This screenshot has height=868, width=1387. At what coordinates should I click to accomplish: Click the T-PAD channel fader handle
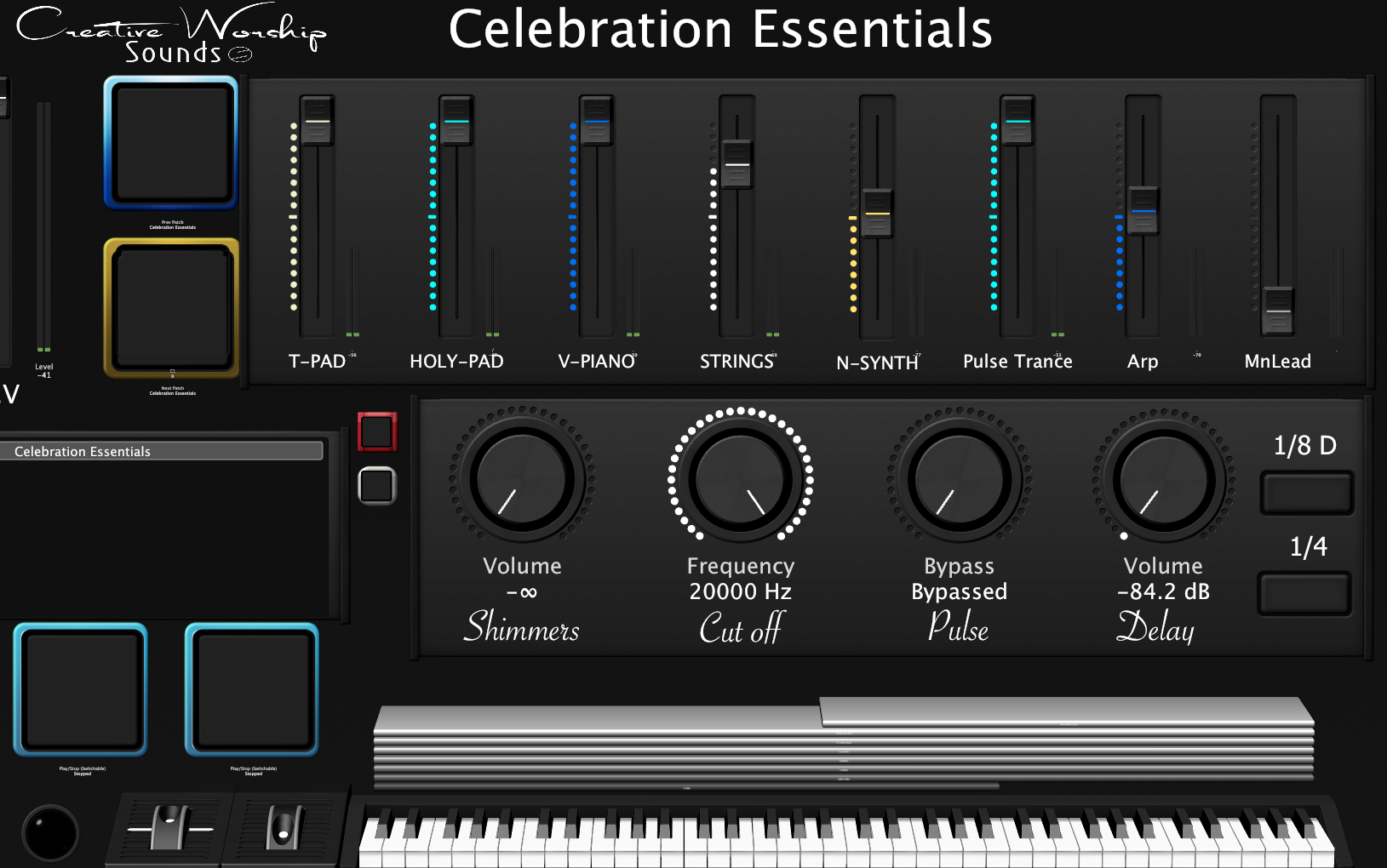(x=317, y=121)
